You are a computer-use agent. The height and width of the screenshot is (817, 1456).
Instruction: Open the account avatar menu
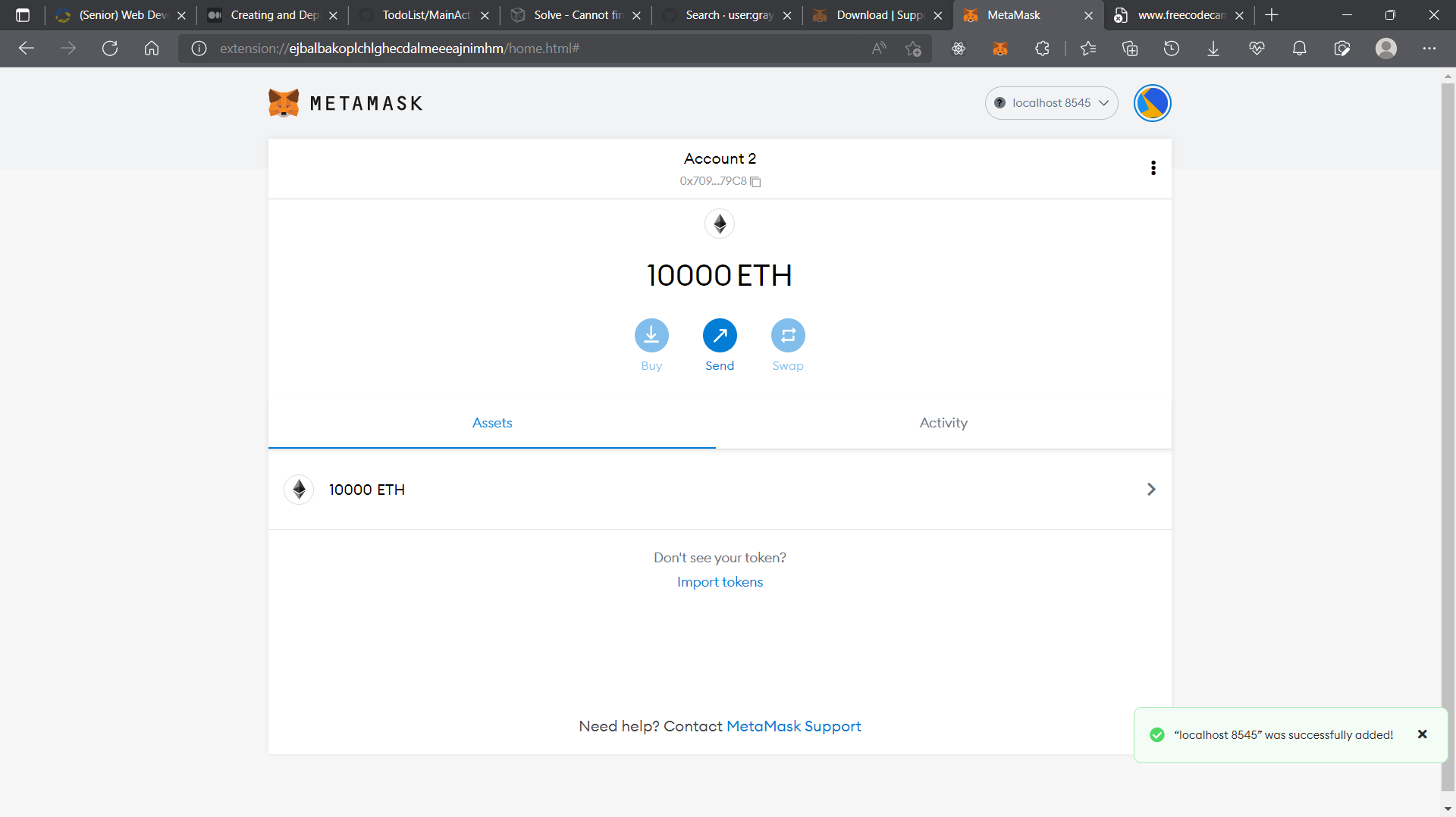[1152, 103]
